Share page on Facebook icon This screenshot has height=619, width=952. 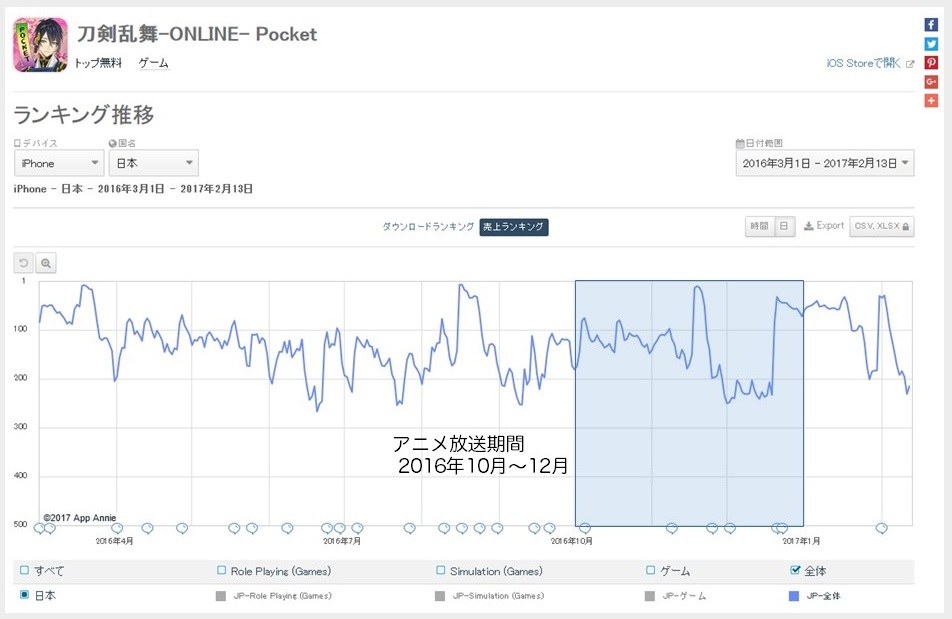pos(931,24)
